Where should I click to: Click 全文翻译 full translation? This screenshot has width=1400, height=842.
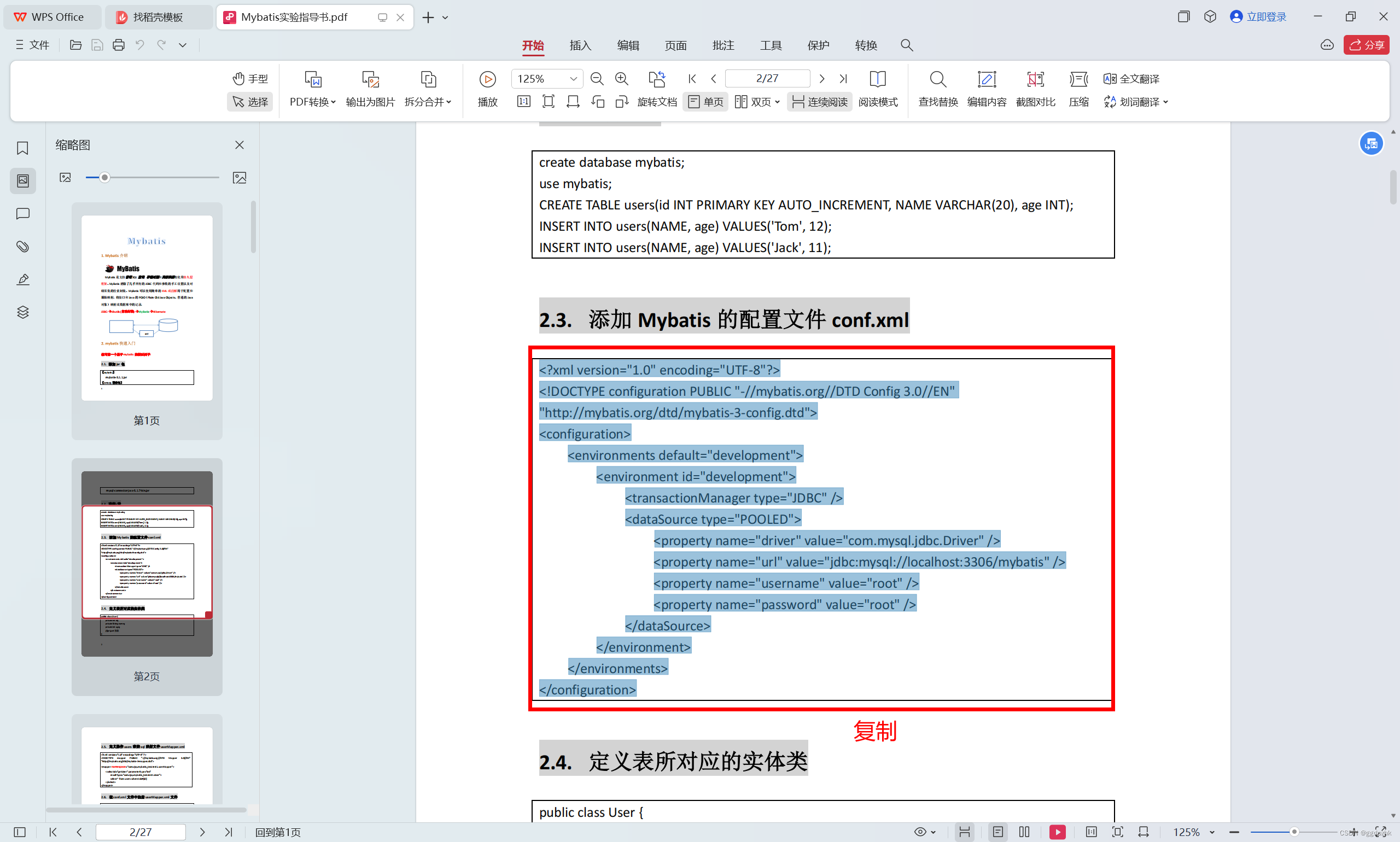click(1131, 78)
